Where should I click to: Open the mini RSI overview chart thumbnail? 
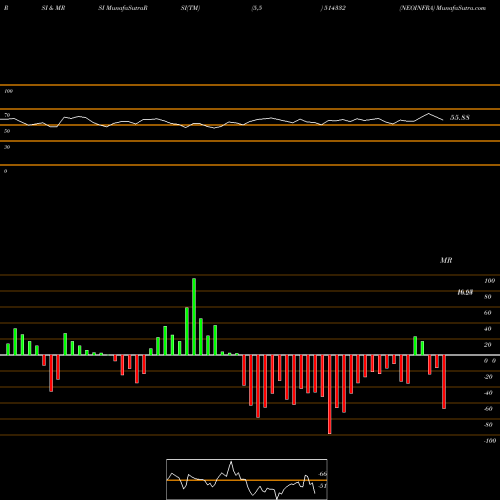click(x=247, y=479)
